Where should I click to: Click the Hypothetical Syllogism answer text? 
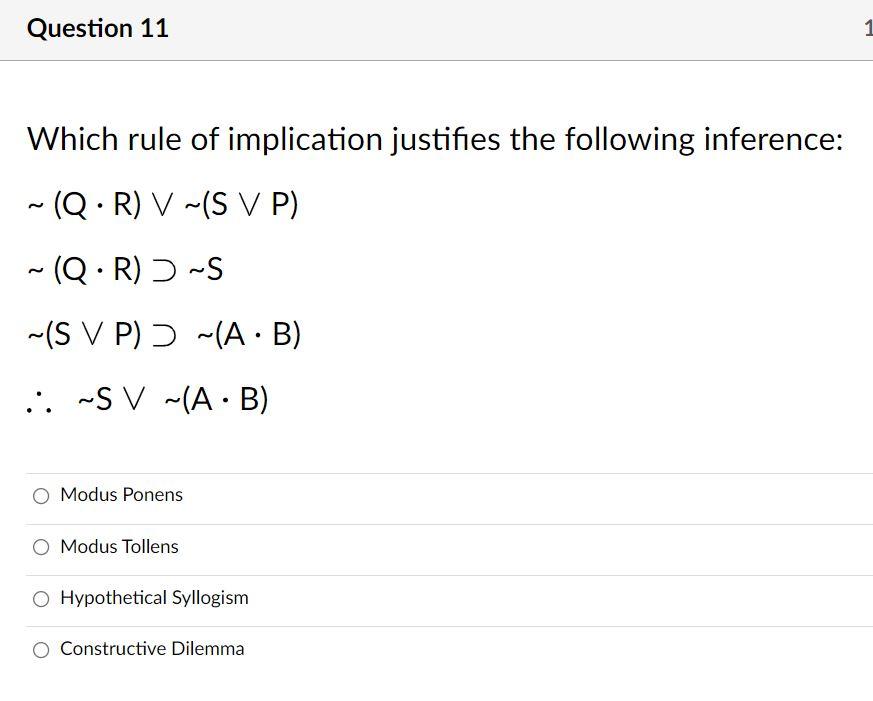[x=154, y=597]
